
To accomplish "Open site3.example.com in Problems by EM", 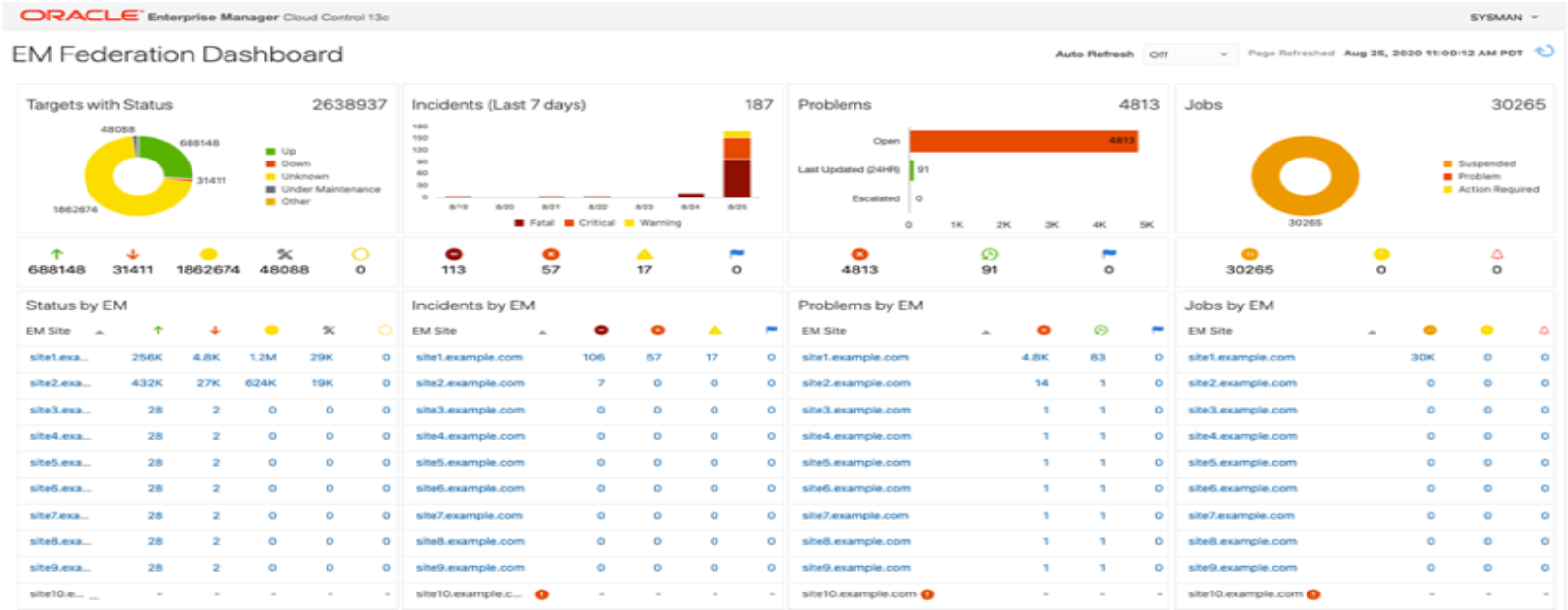I will click(855, 410).
